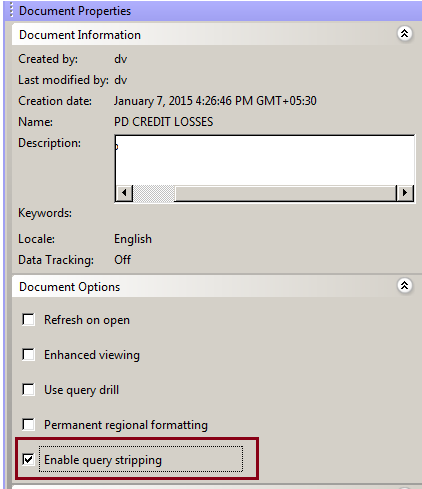
Task: Click the Locale value English
Action: (133, 239)
